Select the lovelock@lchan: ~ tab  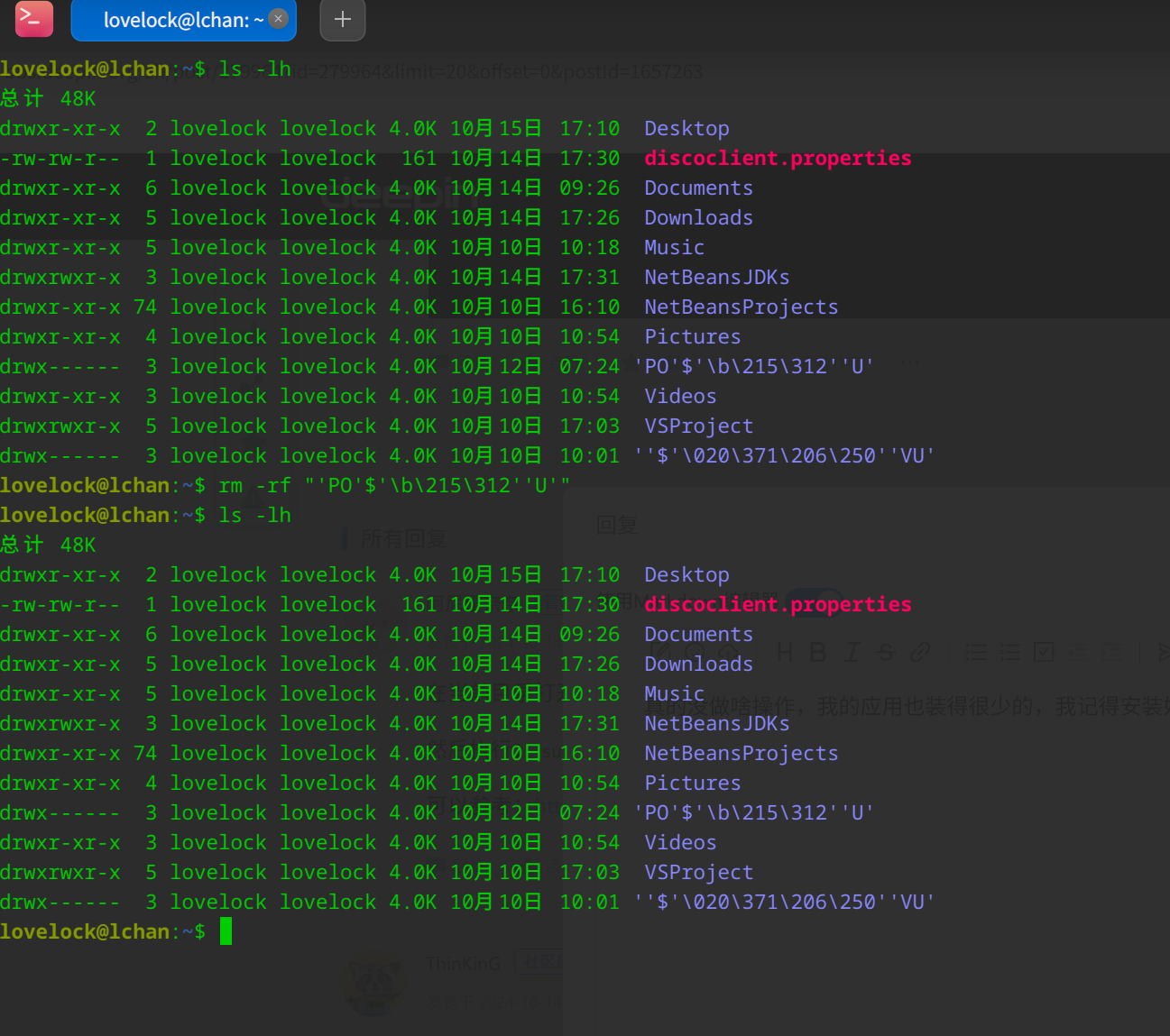coord(183,20)
